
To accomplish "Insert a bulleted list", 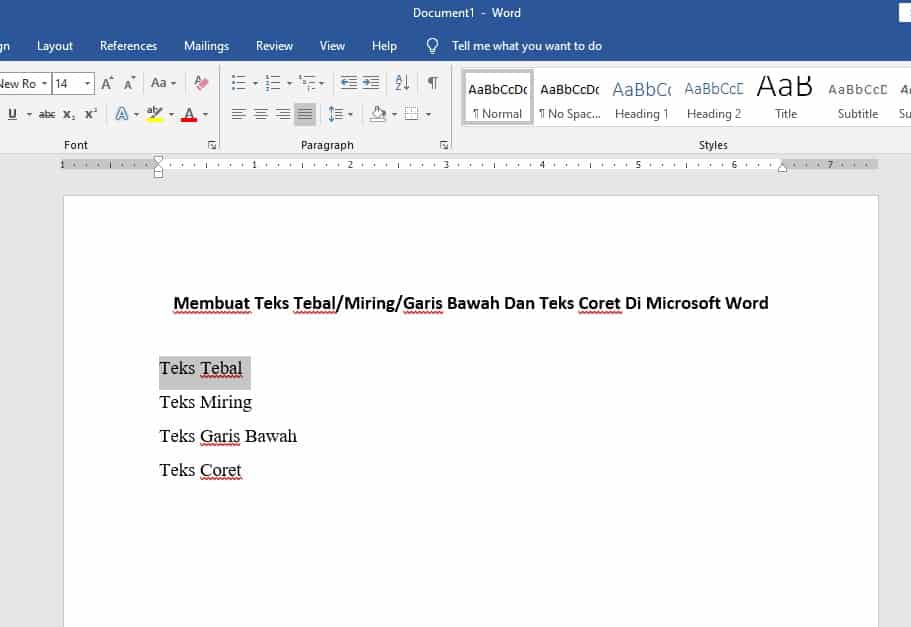I will point(239,83).
